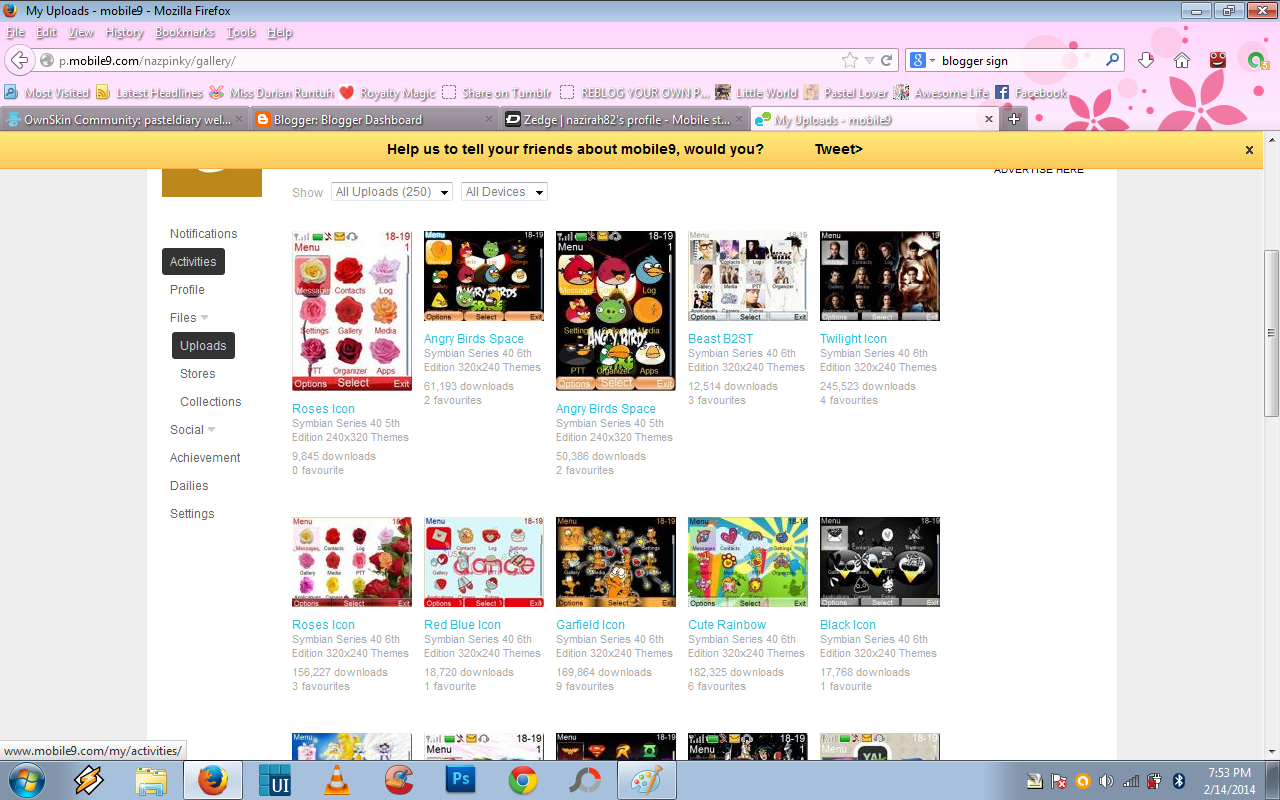Open Notifications in sidebar
This screenshot has width=1280, height=800.
click(204, 234)
